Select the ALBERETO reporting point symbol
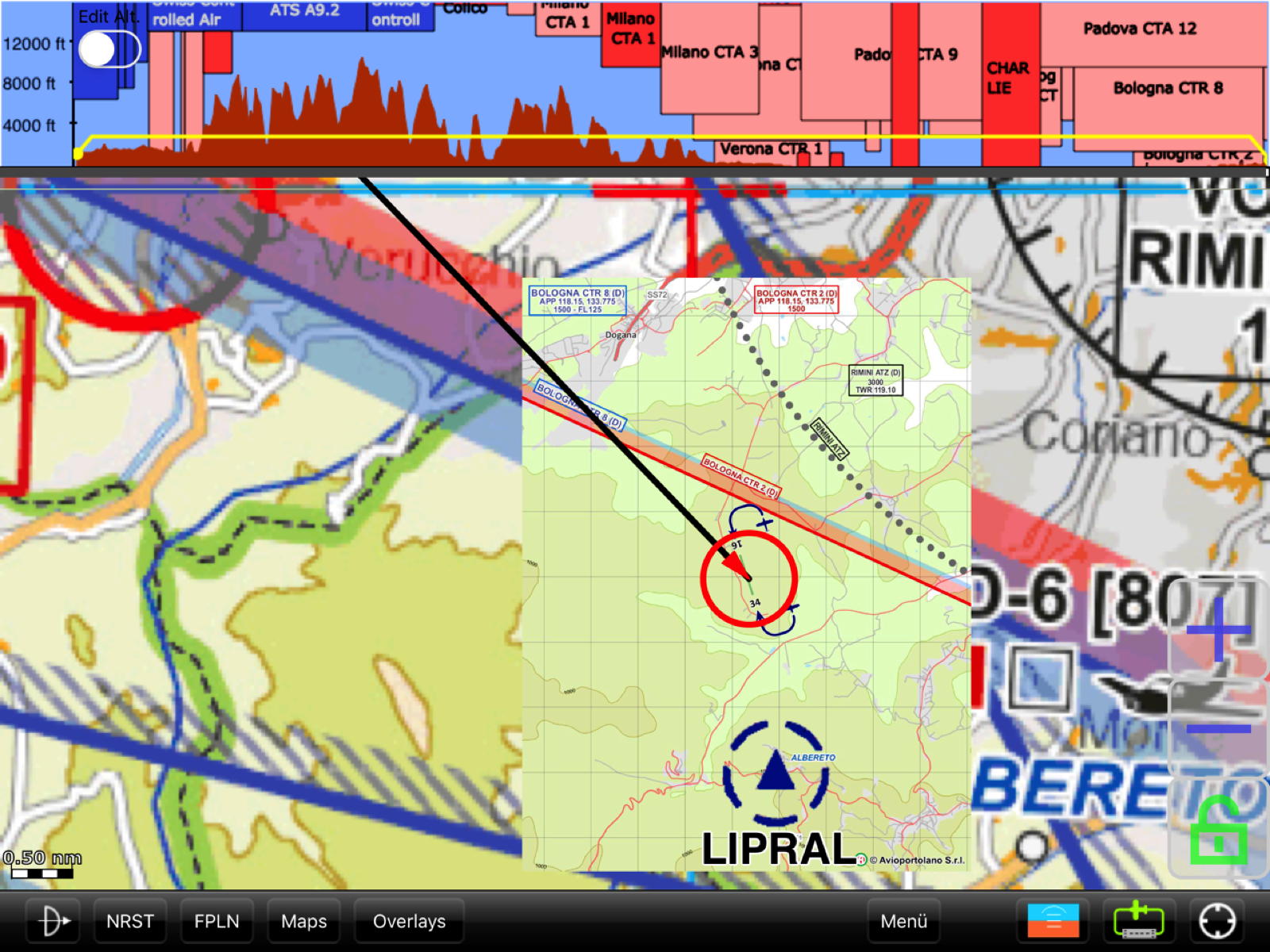Viewport: 1270px width, 952px height. coord(775,772)
